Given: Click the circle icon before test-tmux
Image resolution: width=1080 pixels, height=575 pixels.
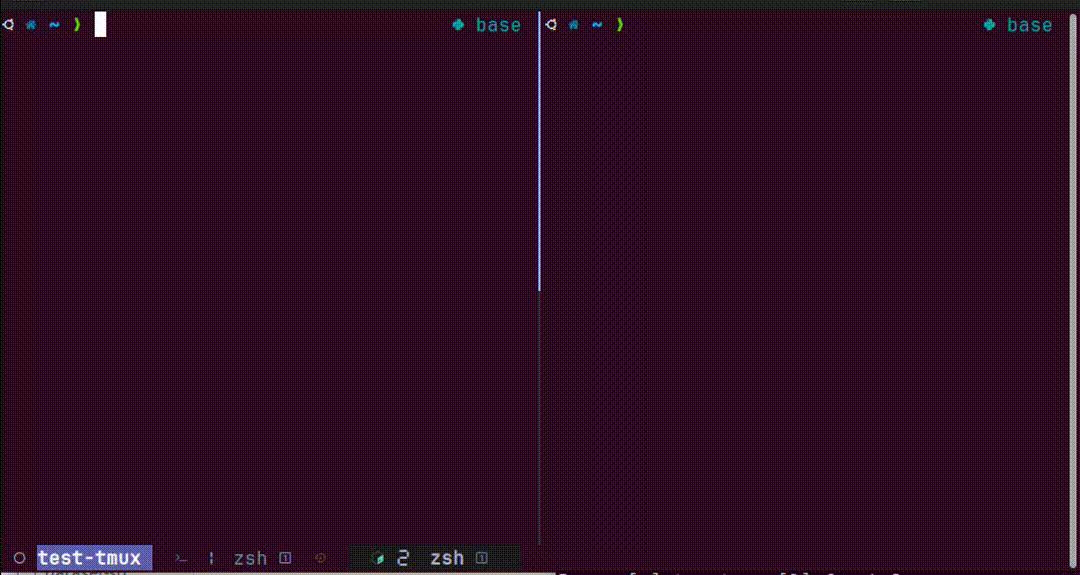Looking at the screenshot, I should click(x=19, y=558).
